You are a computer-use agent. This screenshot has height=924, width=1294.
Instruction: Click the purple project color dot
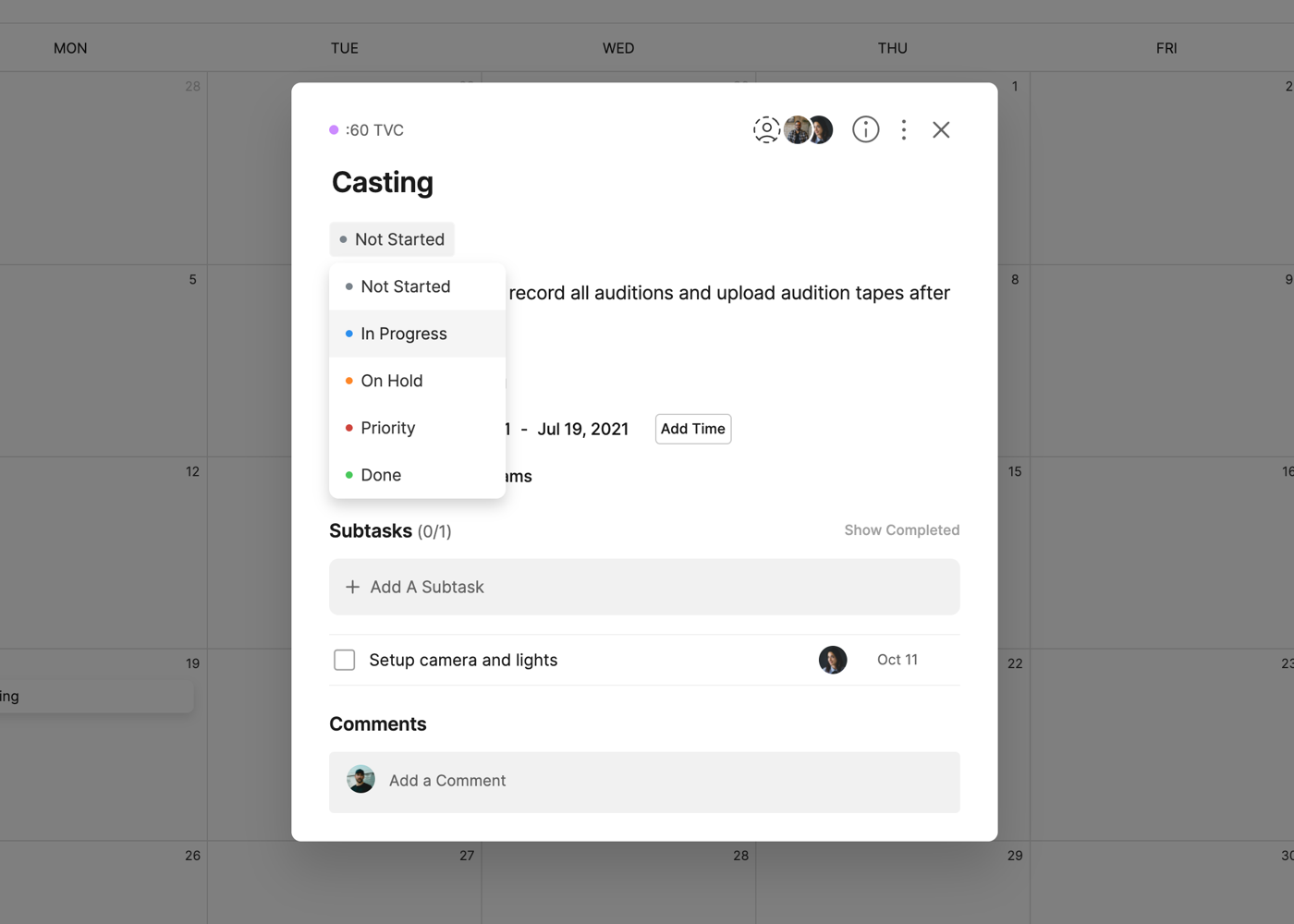[x=335, y=130]
